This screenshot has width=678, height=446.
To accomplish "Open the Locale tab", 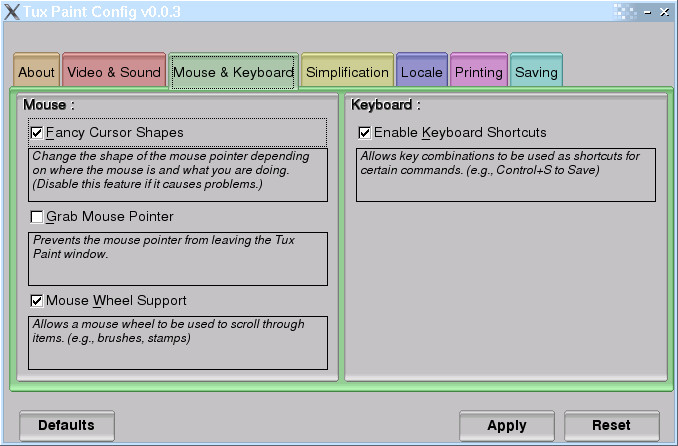I will pos(422,71).
